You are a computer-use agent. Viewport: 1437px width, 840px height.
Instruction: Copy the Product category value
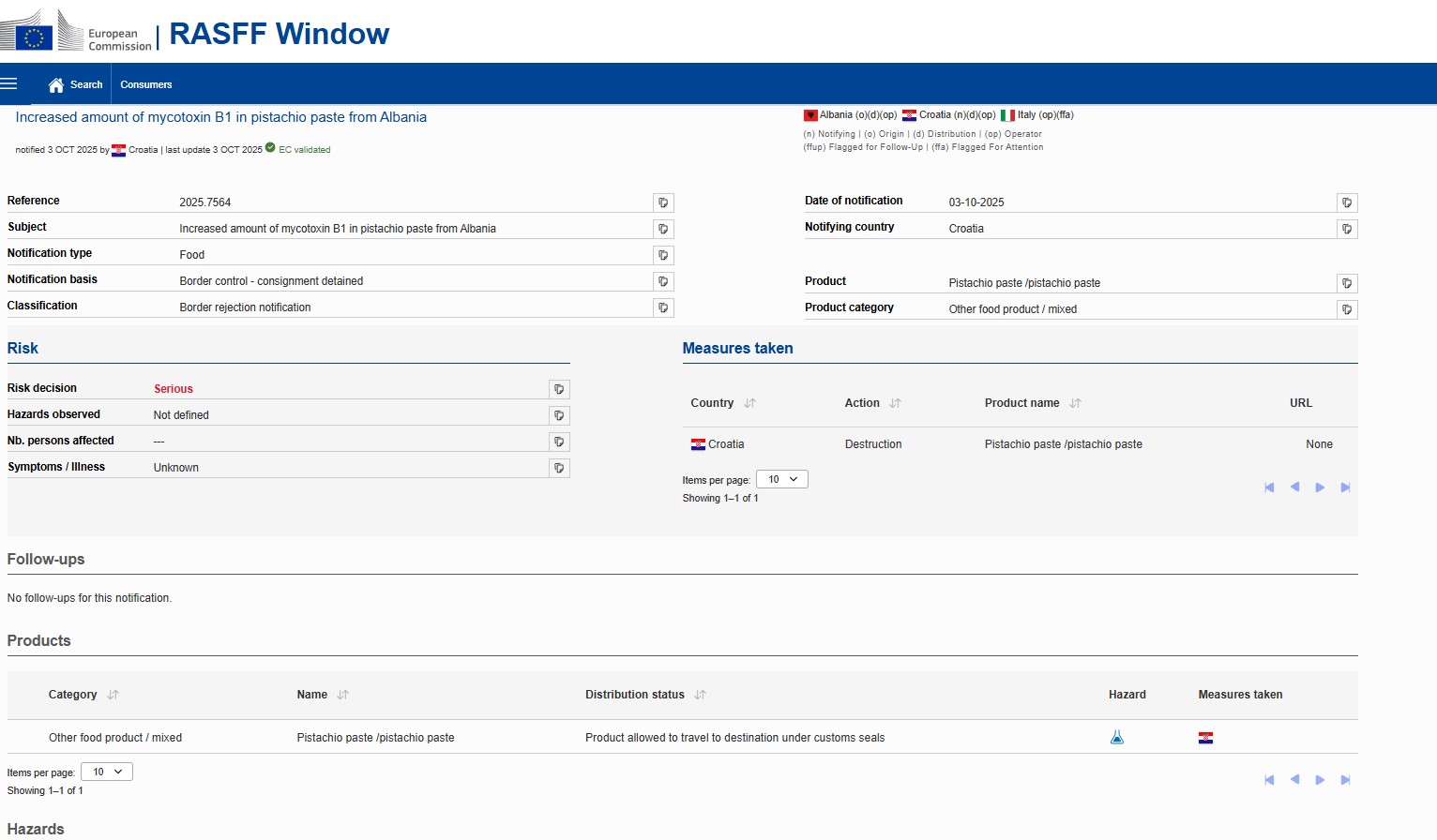click(1347, 309)
